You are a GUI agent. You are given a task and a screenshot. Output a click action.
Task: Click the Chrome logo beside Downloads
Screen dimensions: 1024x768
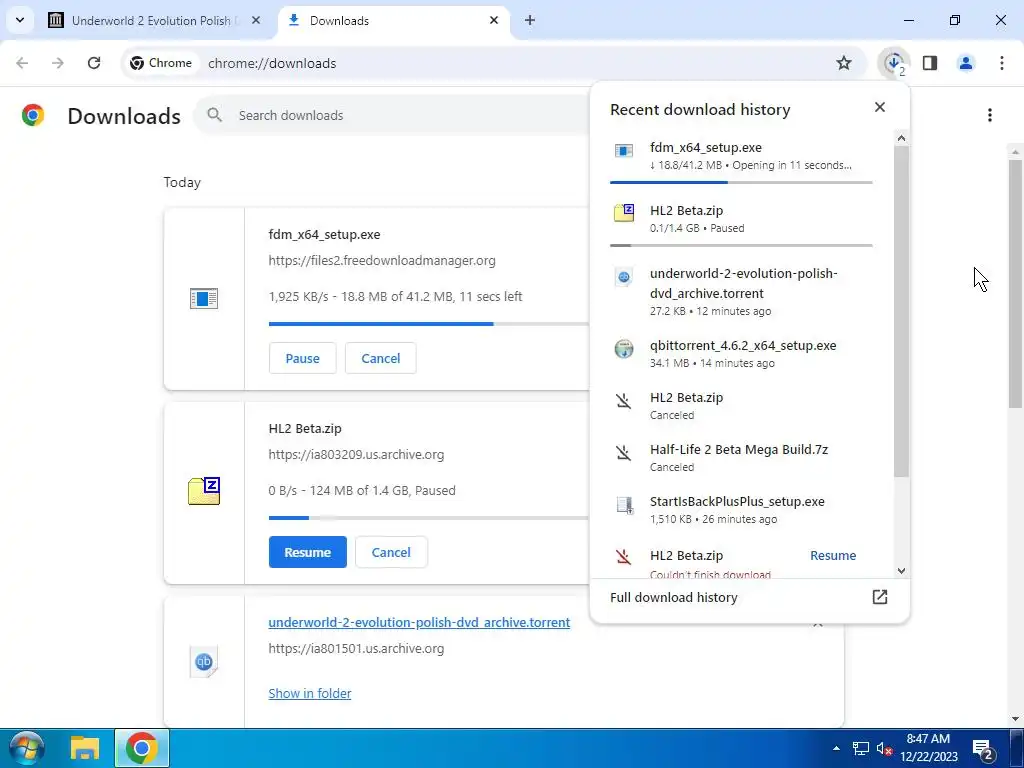33,115
